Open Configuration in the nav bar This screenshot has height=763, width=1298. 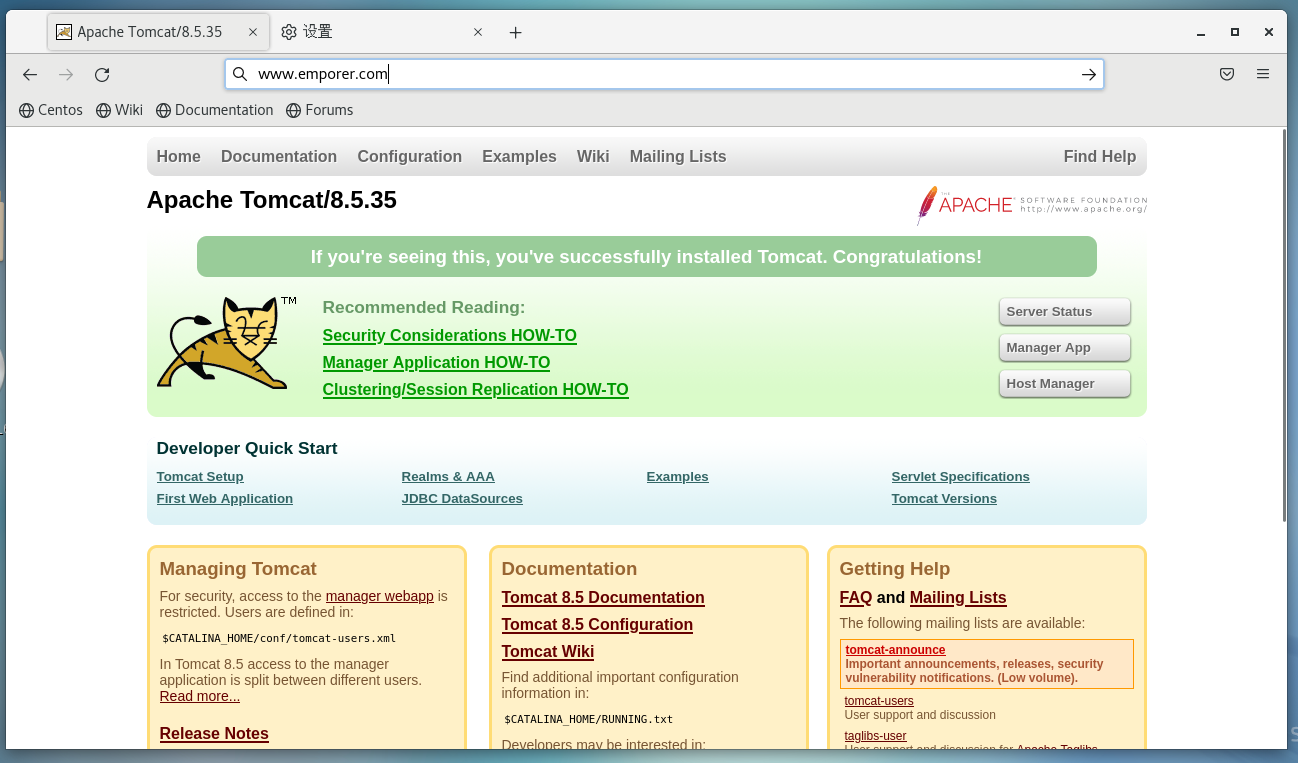coord(409,156)
